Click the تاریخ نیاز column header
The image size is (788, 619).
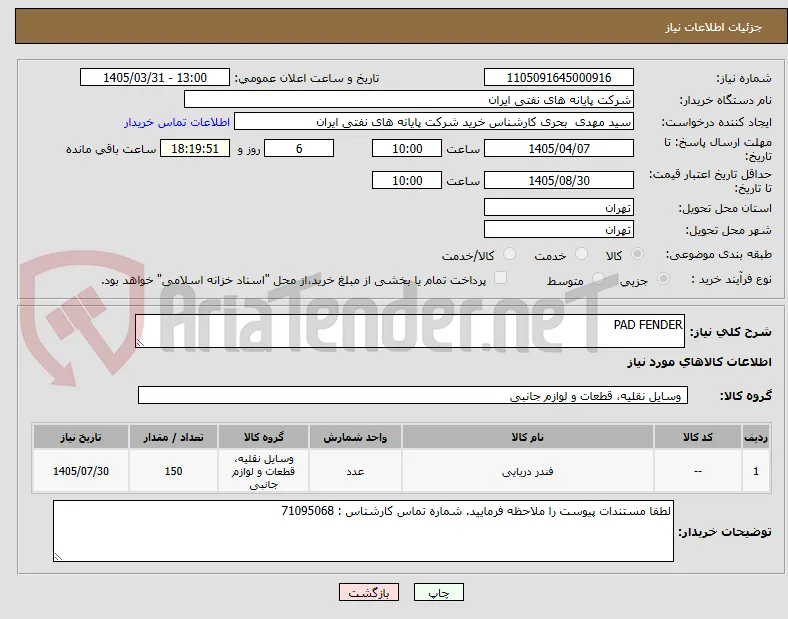pyautogui.click(x=81, y=437)
